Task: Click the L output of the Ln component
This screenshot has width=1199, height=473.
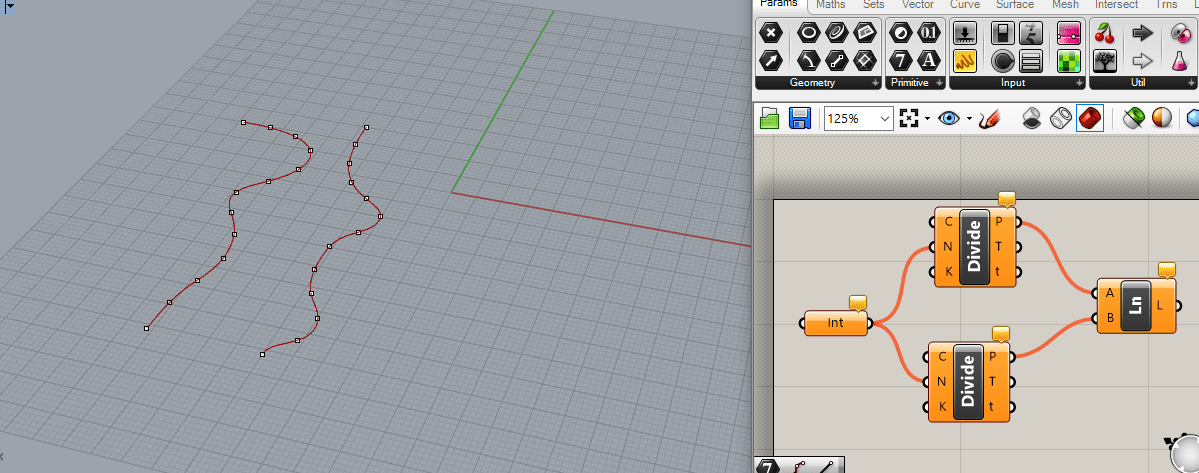Action: (x=1160, y=305)
